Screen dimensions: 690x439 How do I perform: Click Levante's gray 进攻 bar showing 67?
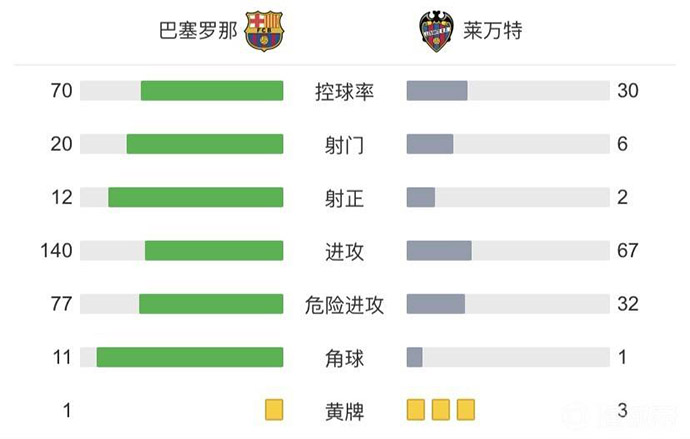point(439,250)
